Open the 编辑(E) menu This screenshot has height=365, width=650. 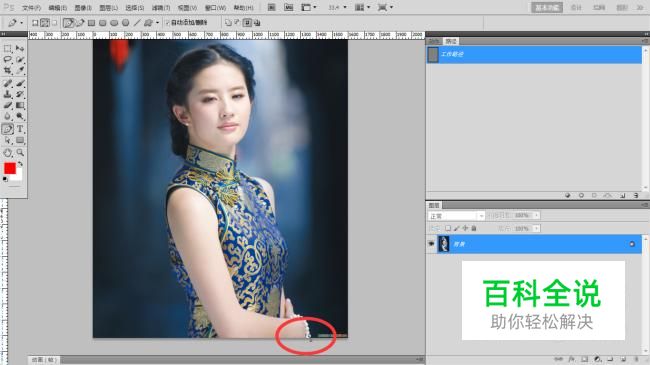click(58, 8)
